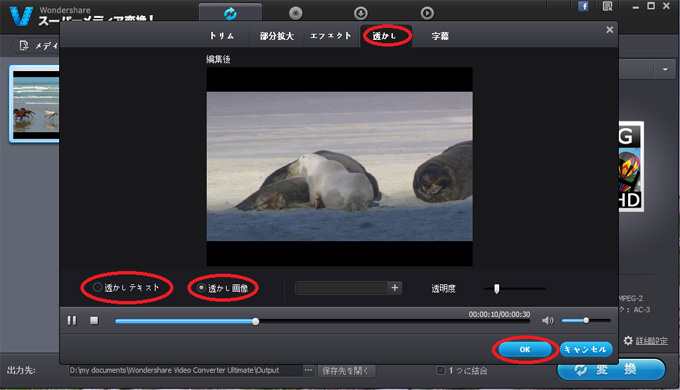
Task: Open the disc burn icon tab
Action: coord(296,13)
